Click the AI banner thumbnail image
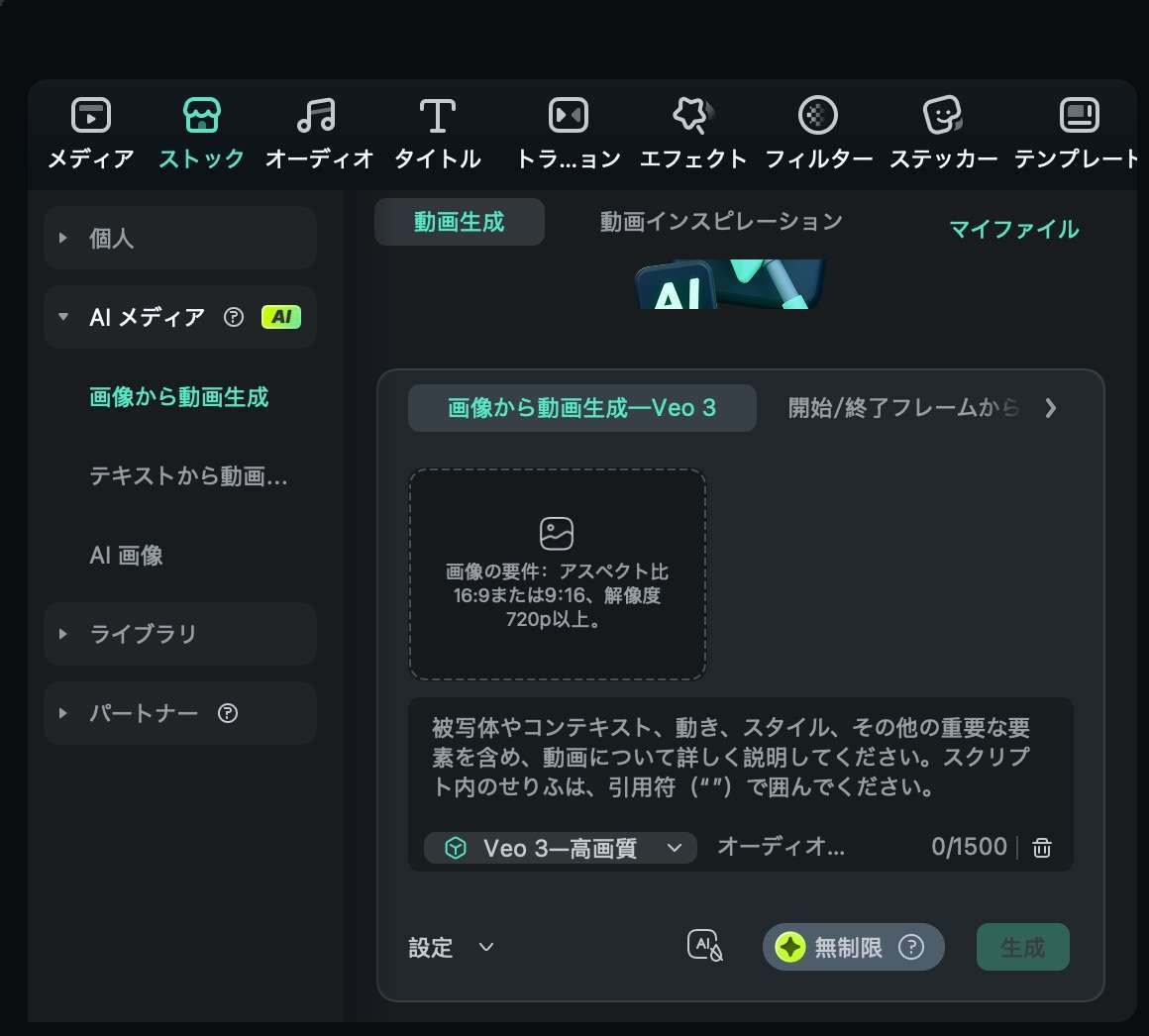The width and height of the screenshot is (1149, 1036). coord(730,284)
